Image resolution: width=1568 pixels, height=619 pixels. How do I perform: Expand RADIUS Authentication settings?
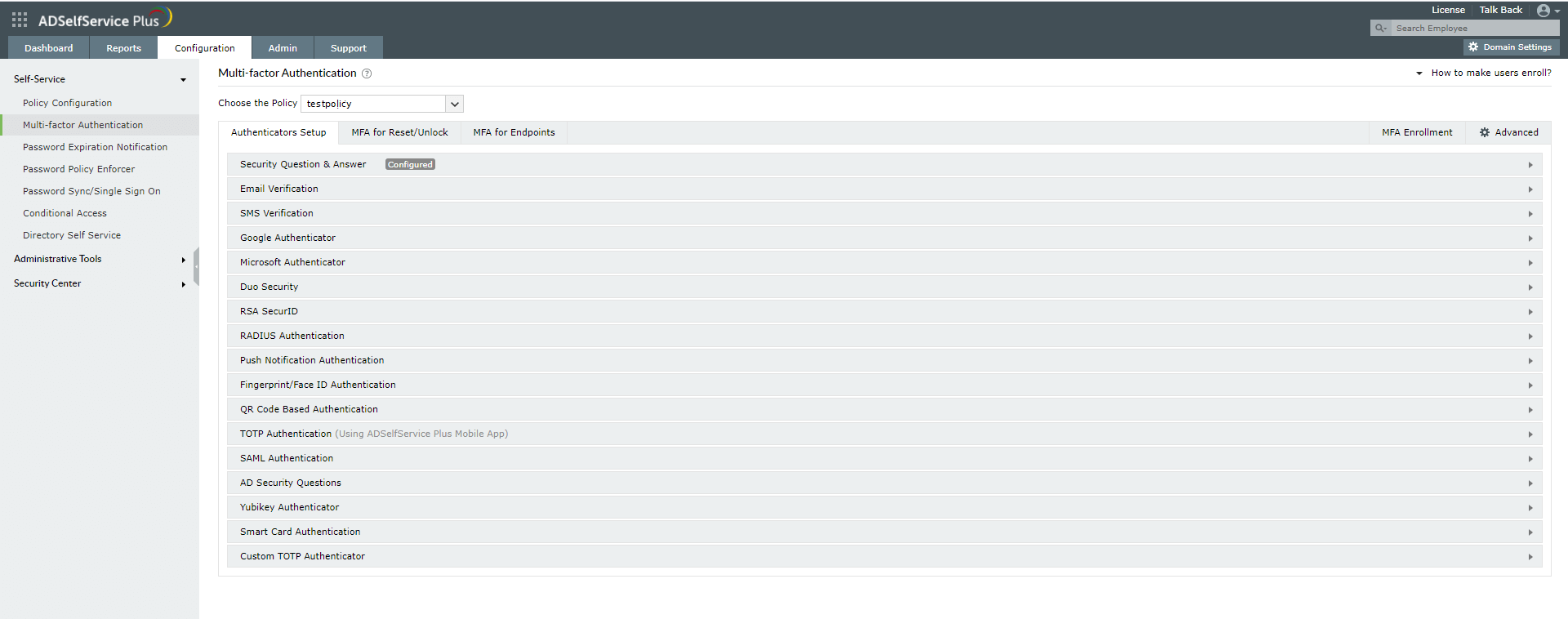click(x=884, y=336)
